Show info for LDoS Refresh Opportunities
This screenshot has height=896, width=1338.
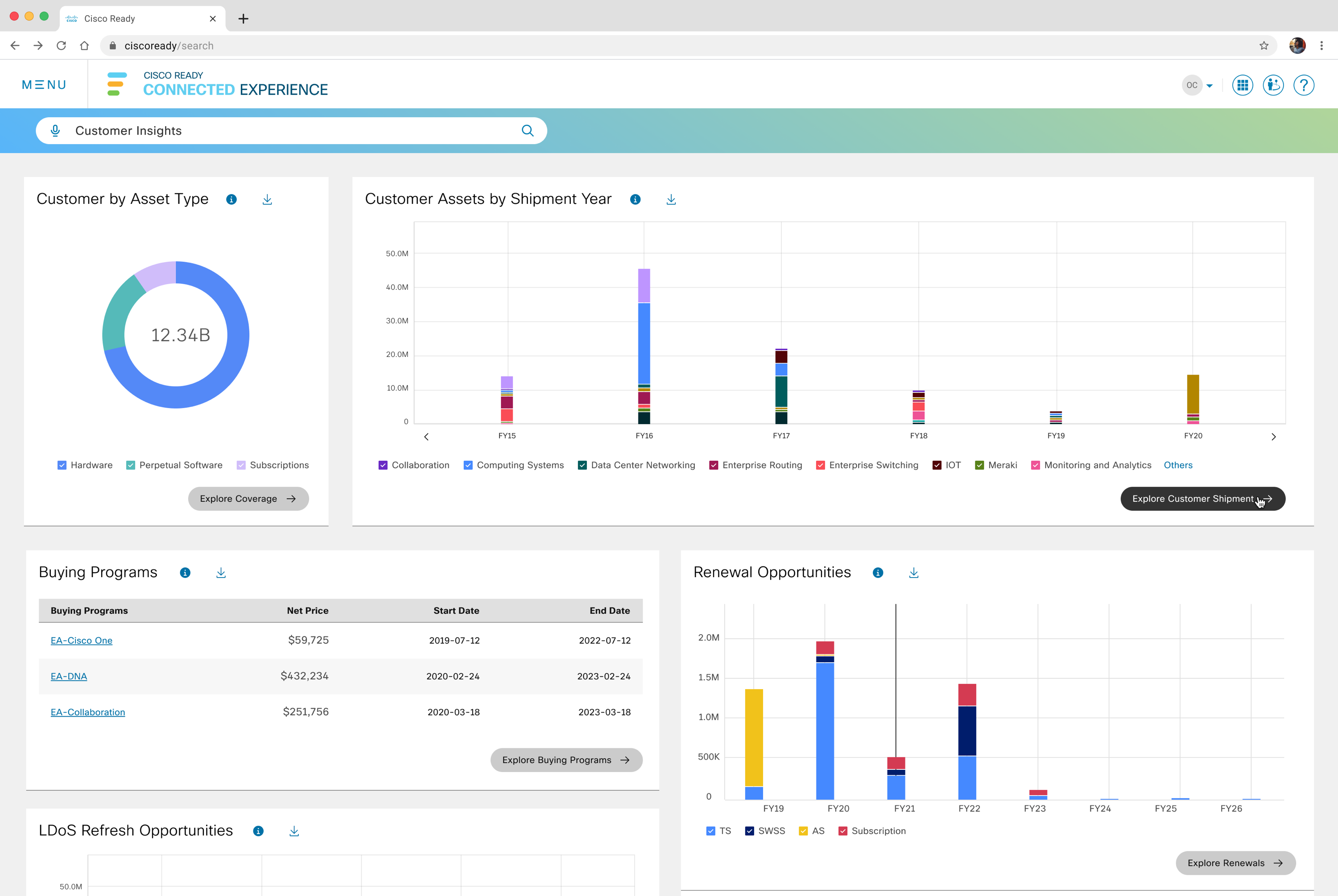258,831
